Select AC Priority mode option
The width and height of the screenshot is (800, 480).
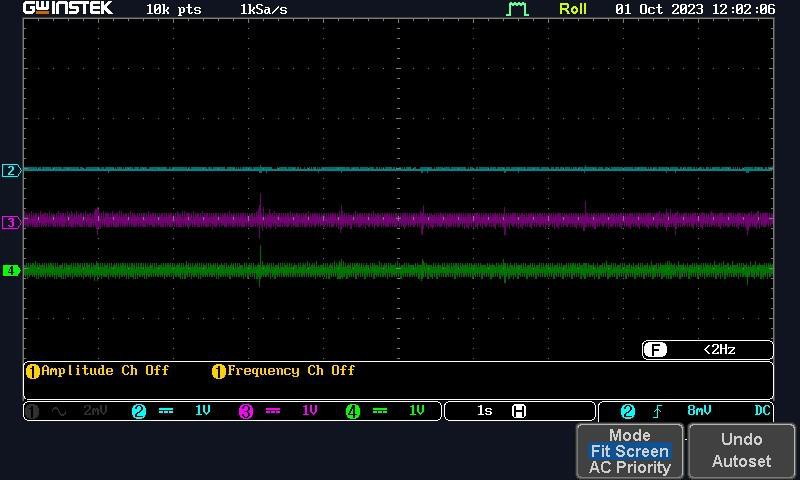pyautogui.click(x=629, y=467)
